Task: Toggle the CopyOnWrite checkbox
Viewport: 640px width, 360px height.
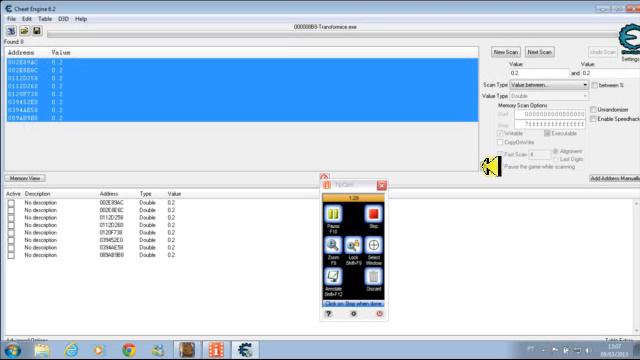Action: [x=500, y=142]
